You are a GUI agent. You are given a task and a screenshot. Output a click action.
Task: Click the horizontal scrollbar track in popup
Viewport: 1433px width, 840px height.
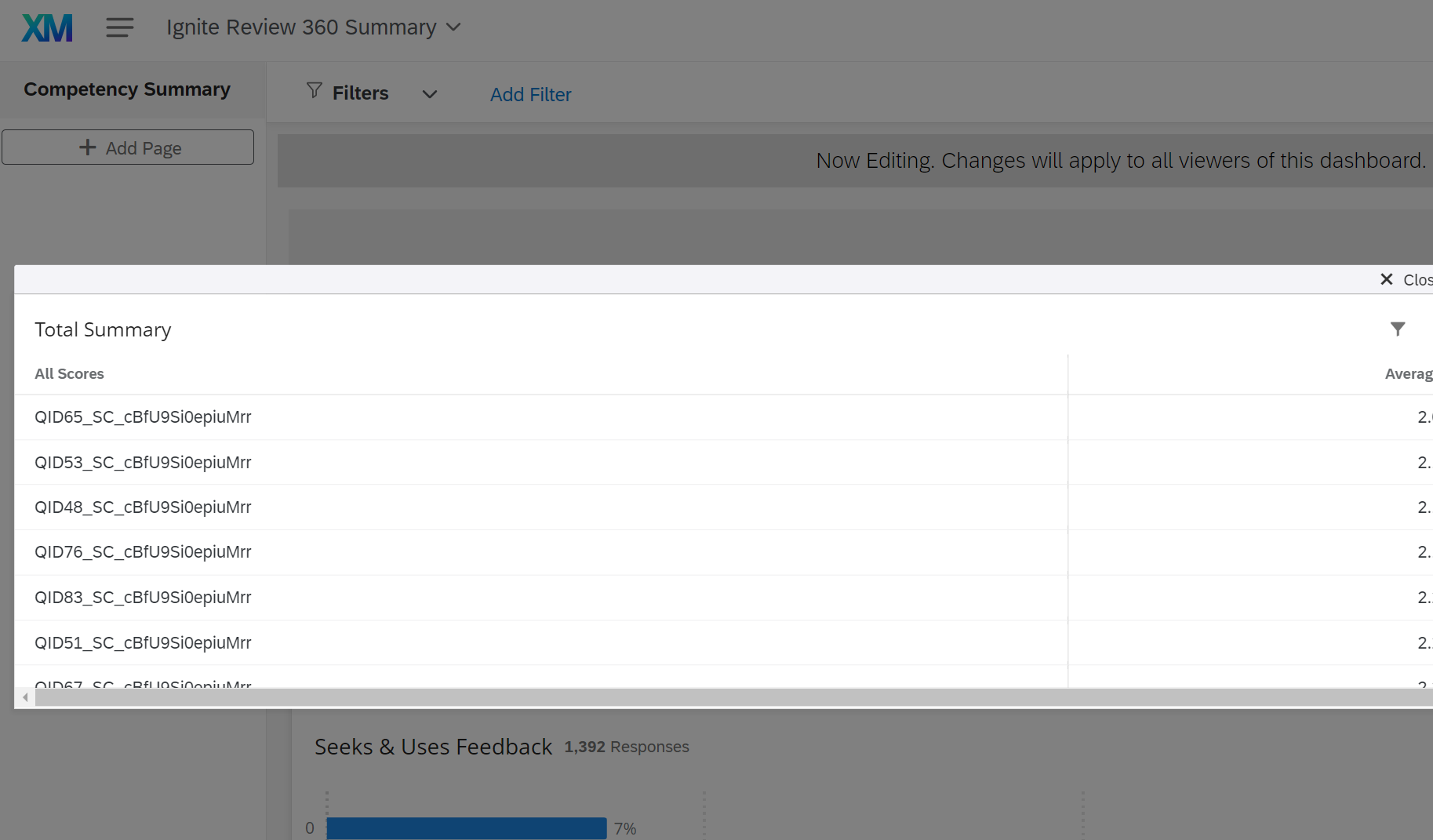pyautogui.click(x=733, y=697)
